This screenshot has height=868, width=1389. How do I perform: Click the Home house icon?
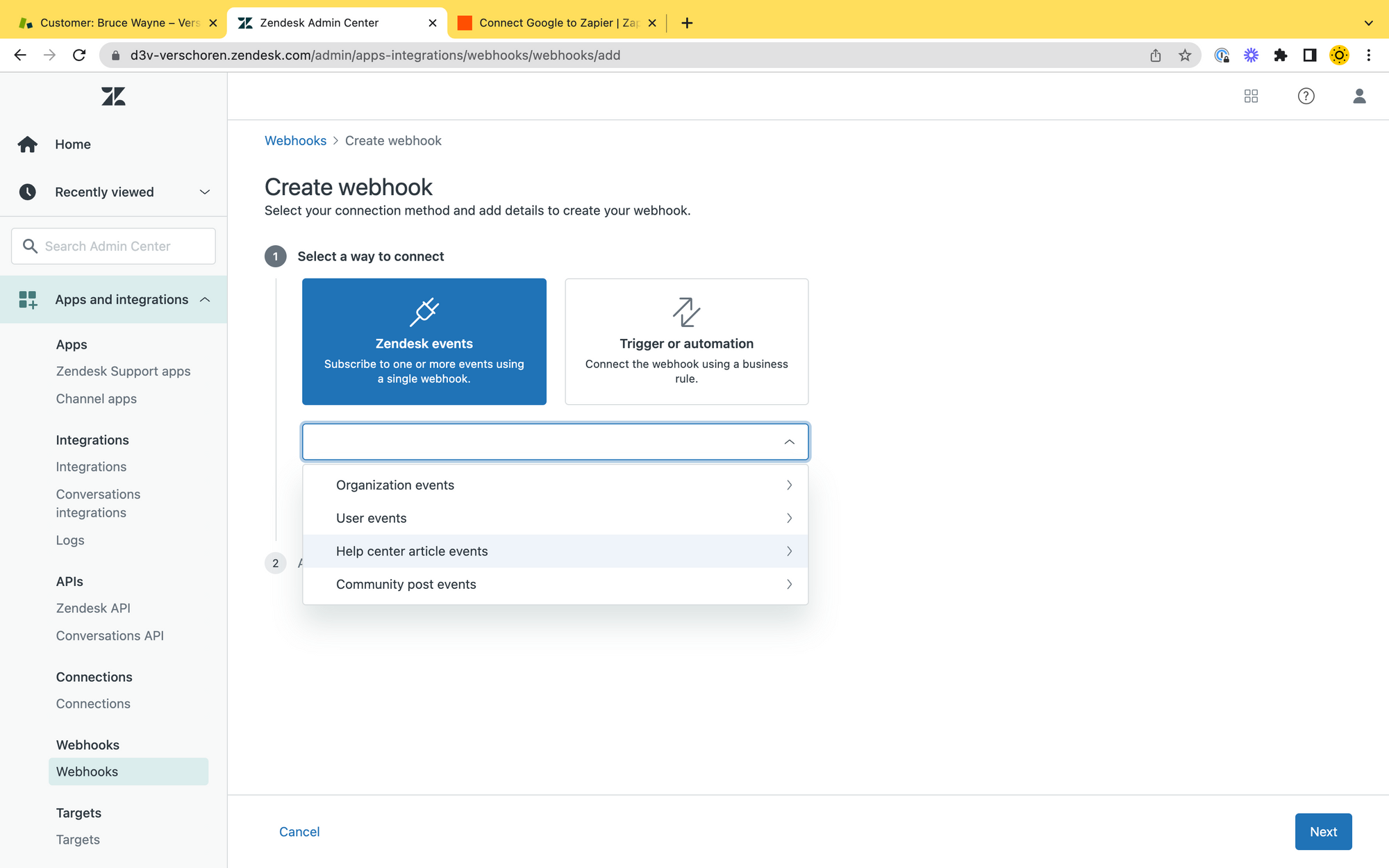28,144
